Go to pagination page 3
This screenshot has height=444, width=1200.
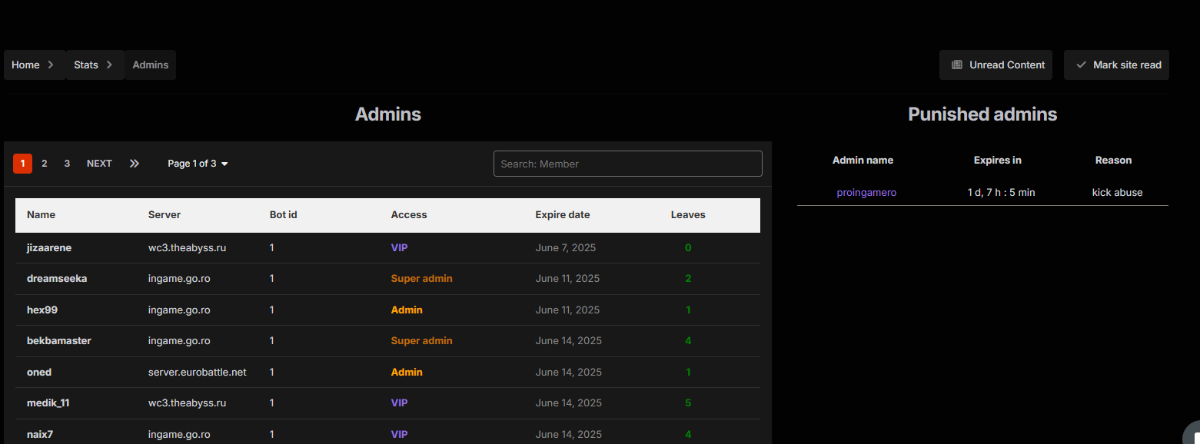point(67,164)
